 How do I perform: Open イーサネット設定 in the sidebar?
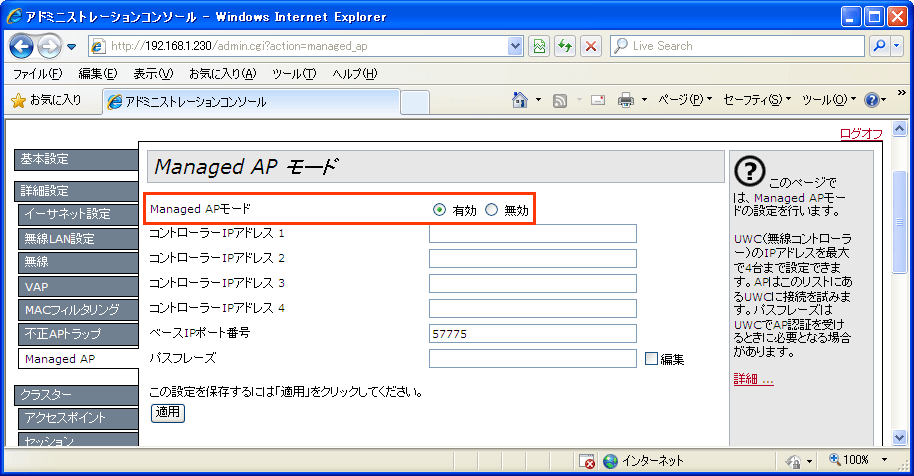pos(78,214)
